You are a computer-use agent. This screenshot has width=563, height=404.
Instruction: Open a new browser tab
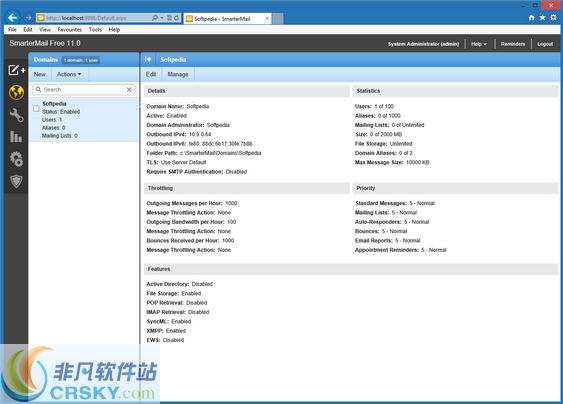pyautogui.click(x=278, y=19)
